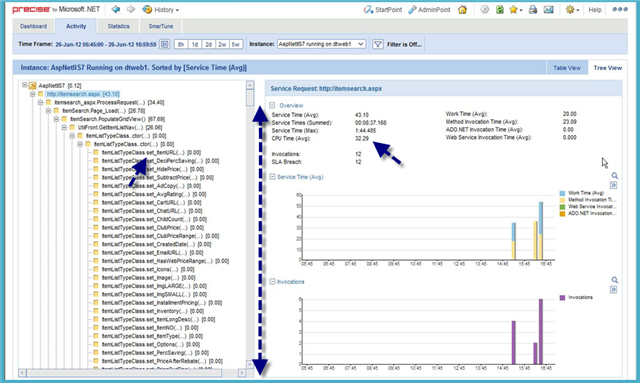Click the Filter is Off label
The height and width of the screenshot is (383, 640).
click(x=404, y=45)
